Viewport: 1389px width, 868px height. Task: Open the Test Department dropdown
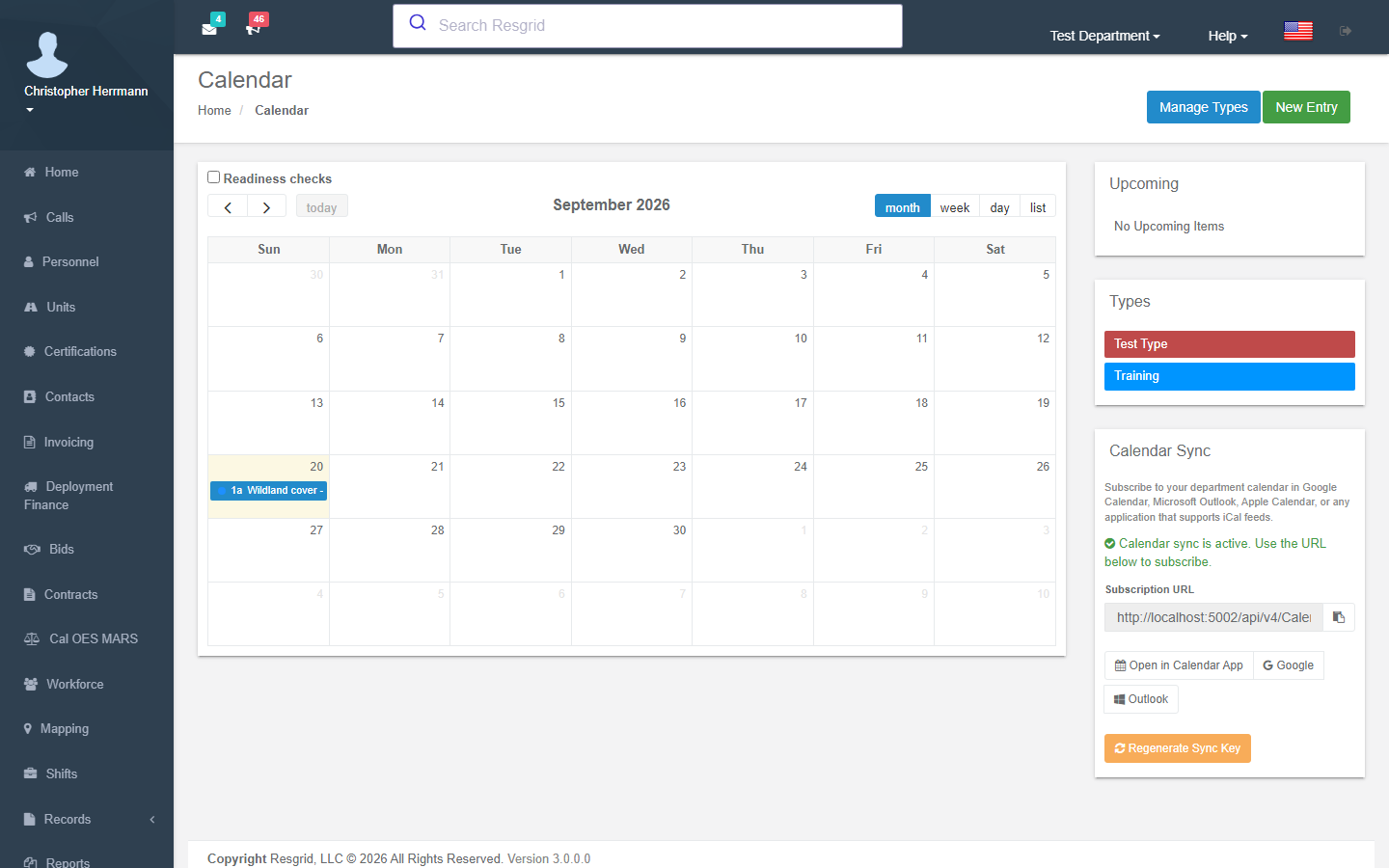1105,36
